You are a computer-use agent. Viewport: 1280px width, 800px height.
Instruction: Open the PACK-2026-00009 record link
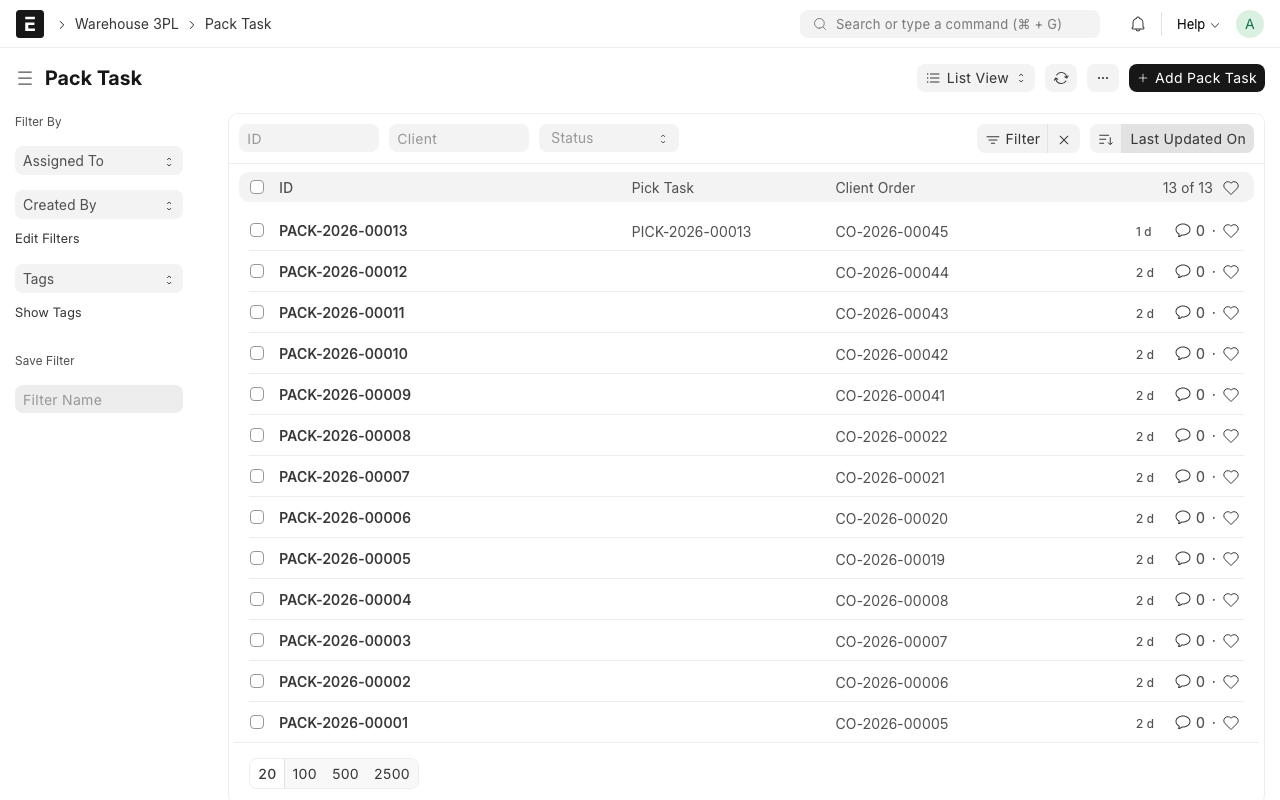pyautogui.click(x=345, y=395)
